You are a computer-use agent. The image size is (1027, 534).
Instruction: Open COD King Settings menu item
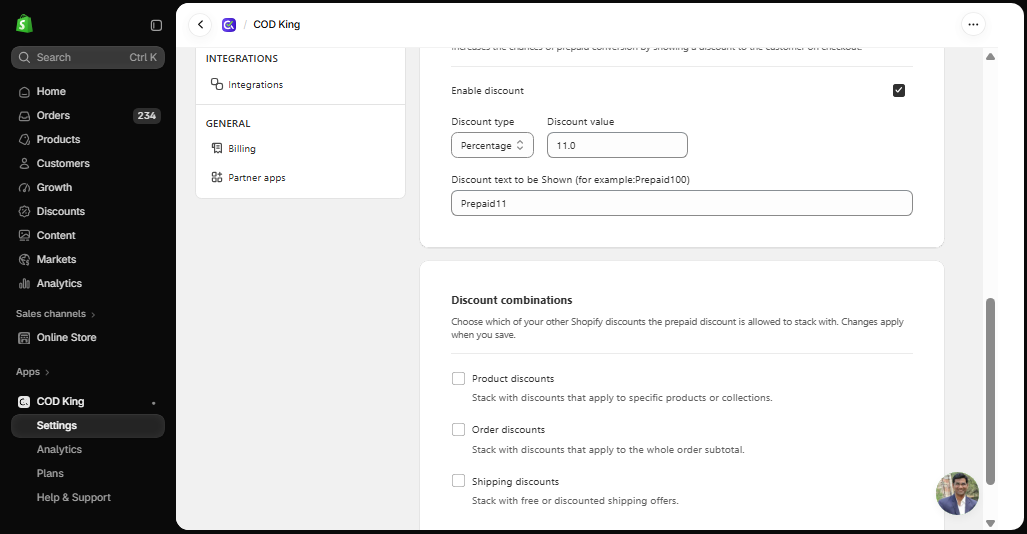coord(88,426)
